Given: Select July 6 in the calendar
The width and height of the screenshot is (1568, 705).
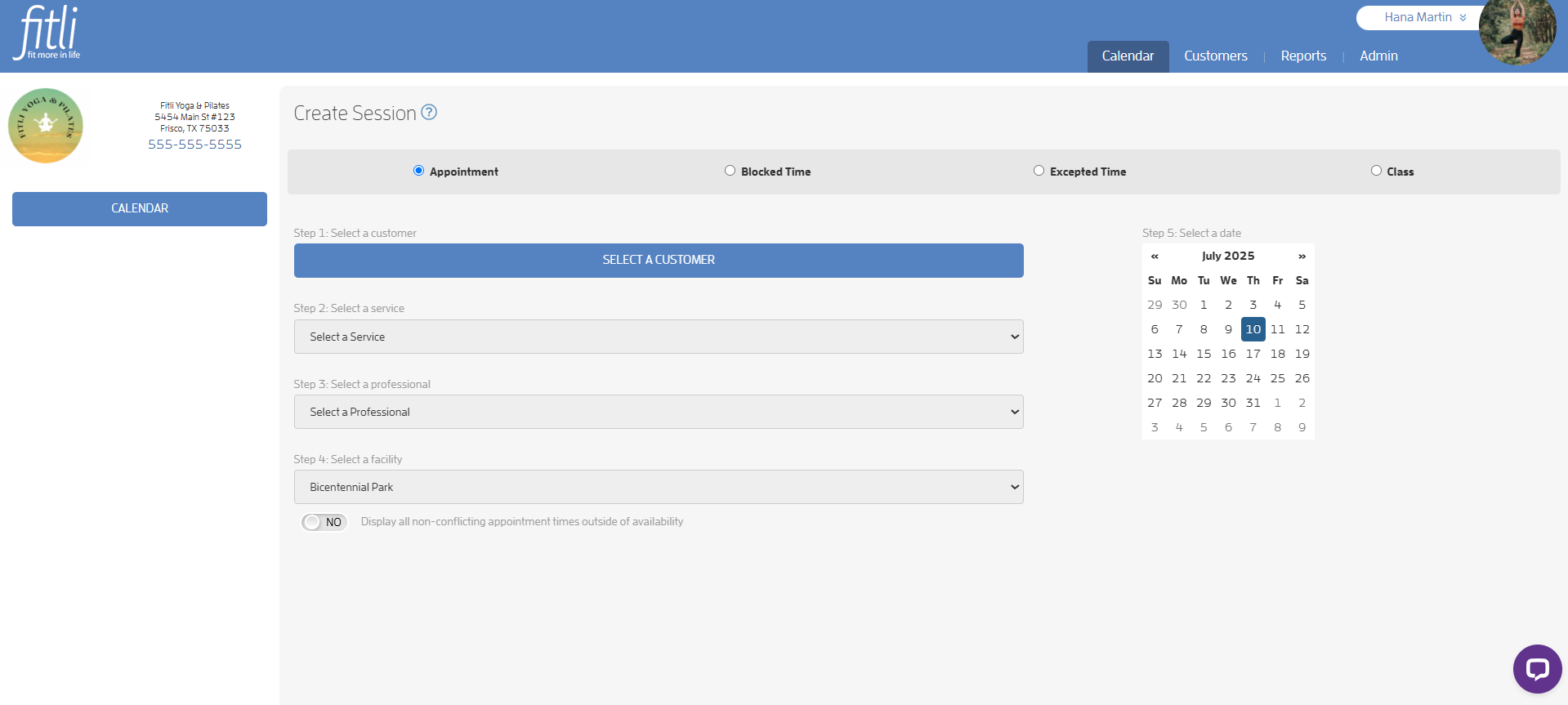Looking at the screenshot, I should click(1155, 329).
